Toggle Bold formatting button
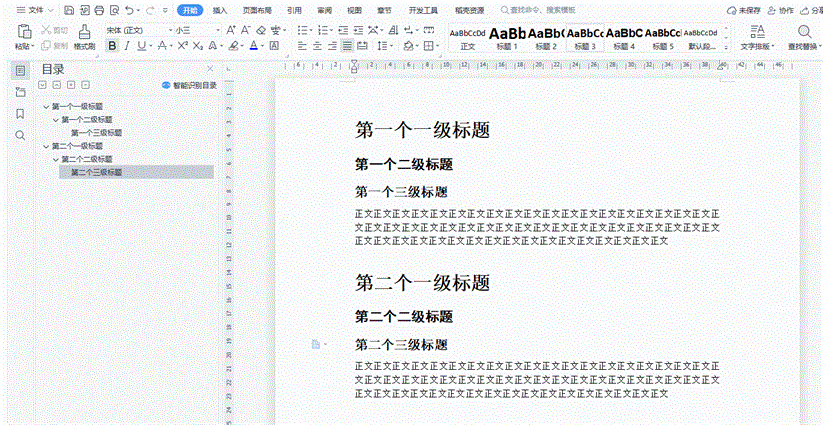823x425 pixels. [x=112, y=46]
